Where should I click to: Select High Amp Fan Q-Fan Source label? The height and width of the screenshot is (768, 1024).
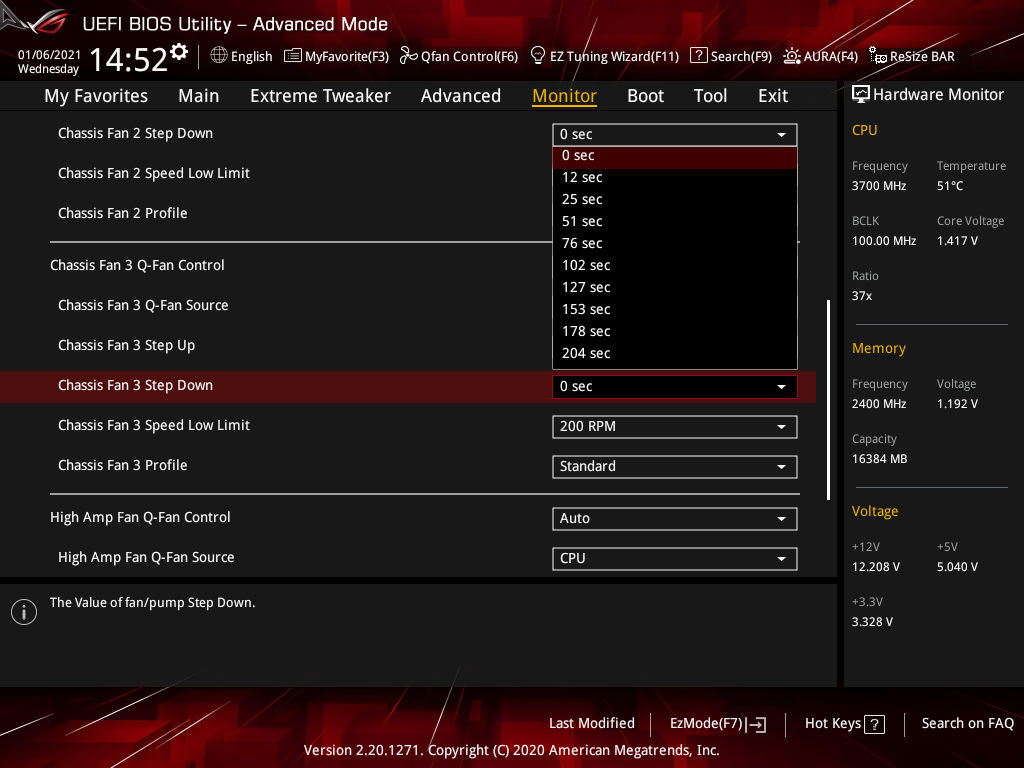146,557
